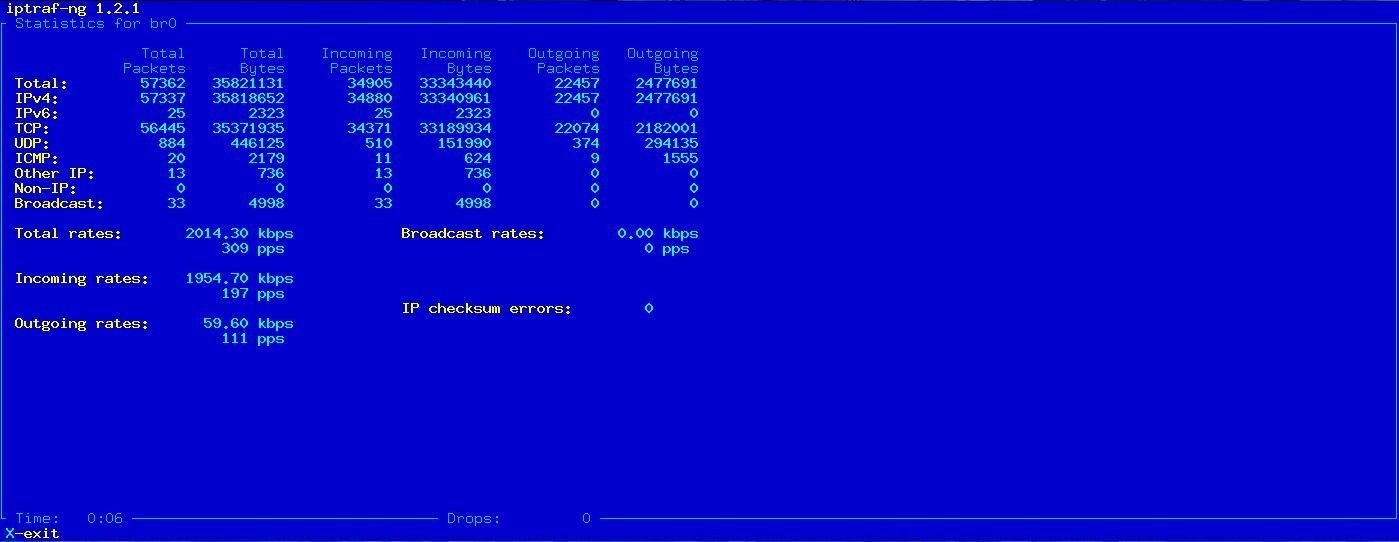Click ICMP incoming bytes value 624
This screenshot has width=1399, height=542.
(x=478, y=158)
